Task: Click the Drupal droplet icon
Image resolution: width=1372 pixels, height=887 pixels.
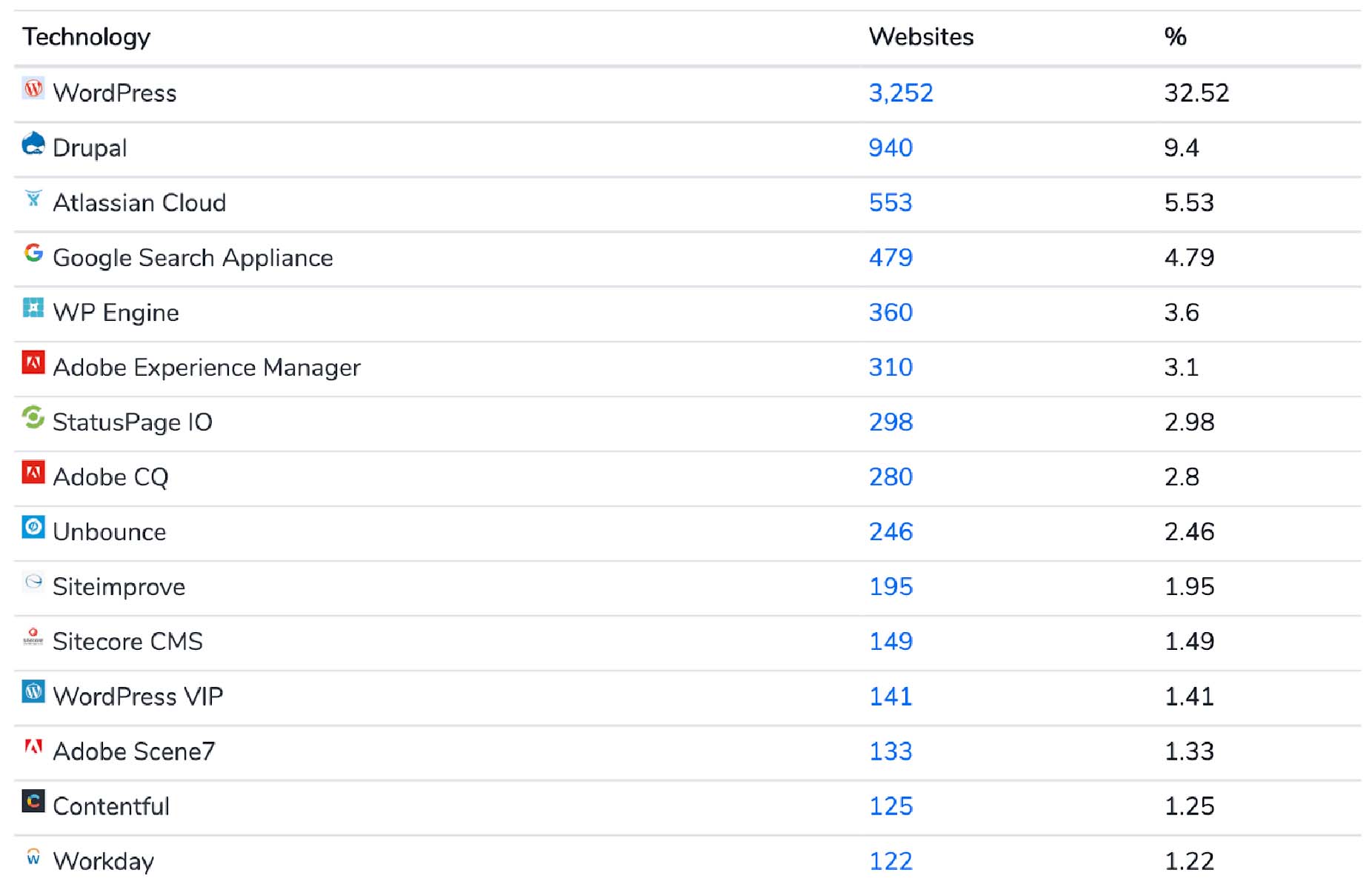Action: point(33,144)
